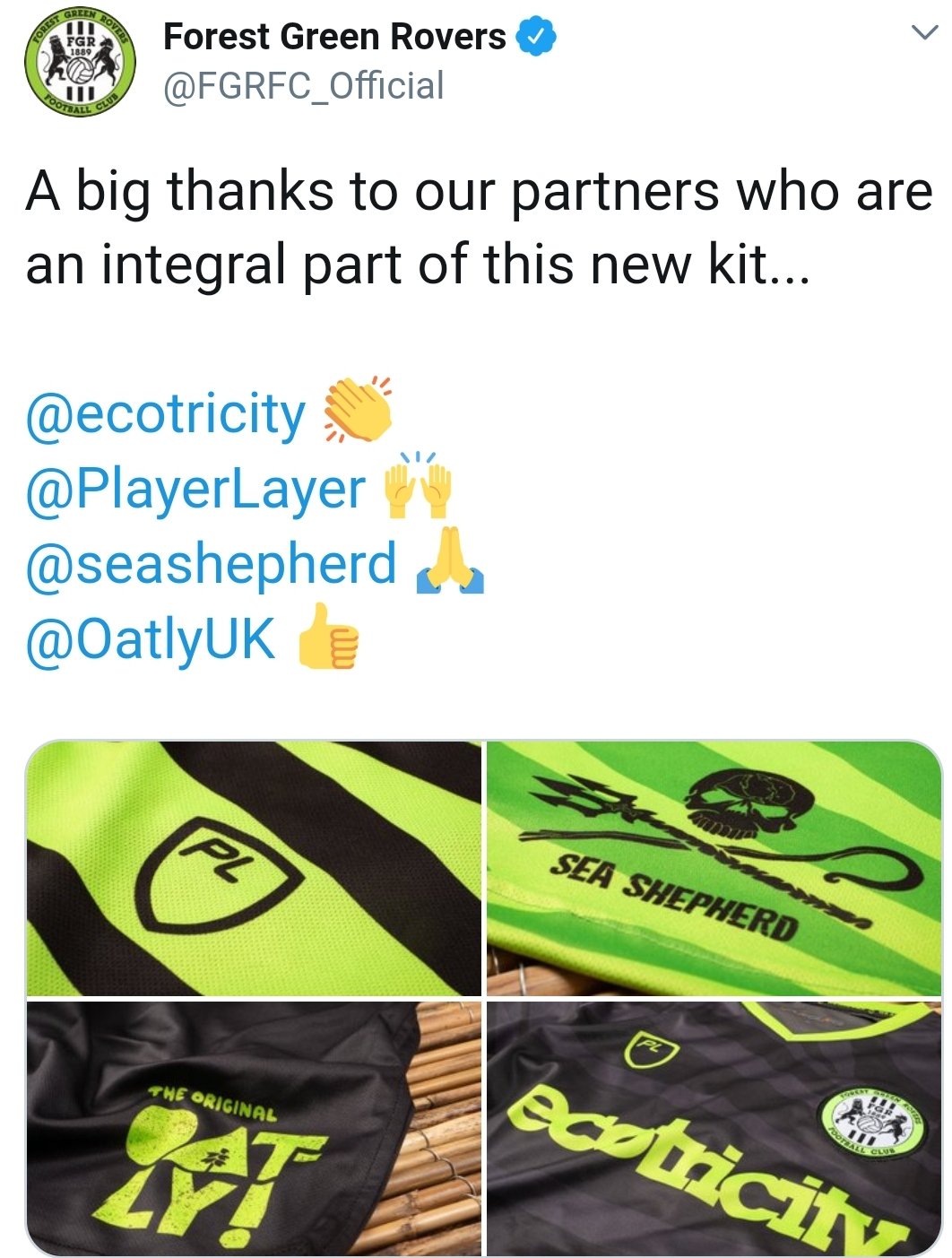View the Oatly shorts photo

tap(254, 1128)
